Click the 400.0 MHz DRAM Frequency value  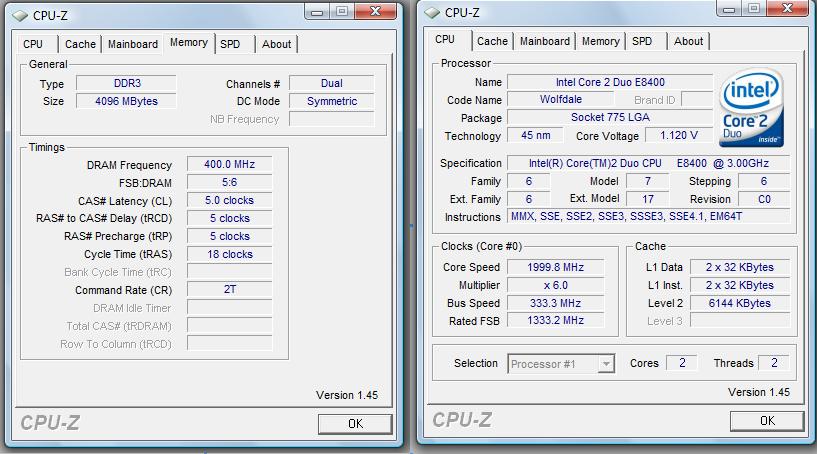click(229, 164)
